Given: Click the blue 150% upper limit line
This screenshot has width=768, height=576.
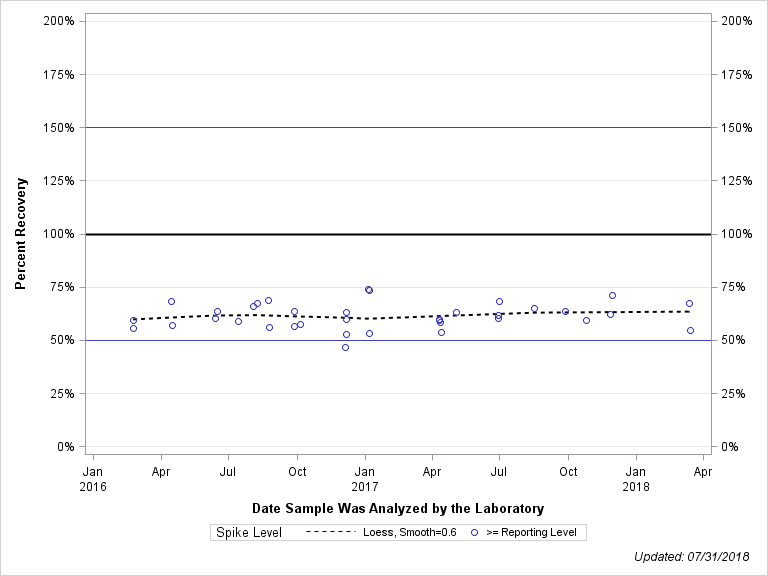Looking at the screenshot, I should (x=398, y=127).
